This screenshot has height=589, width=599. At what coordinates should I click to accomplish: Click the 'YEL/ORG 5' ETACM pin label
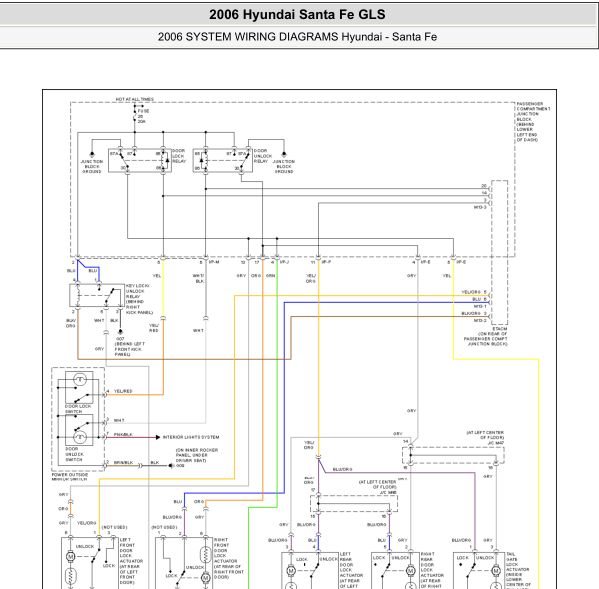474,292
